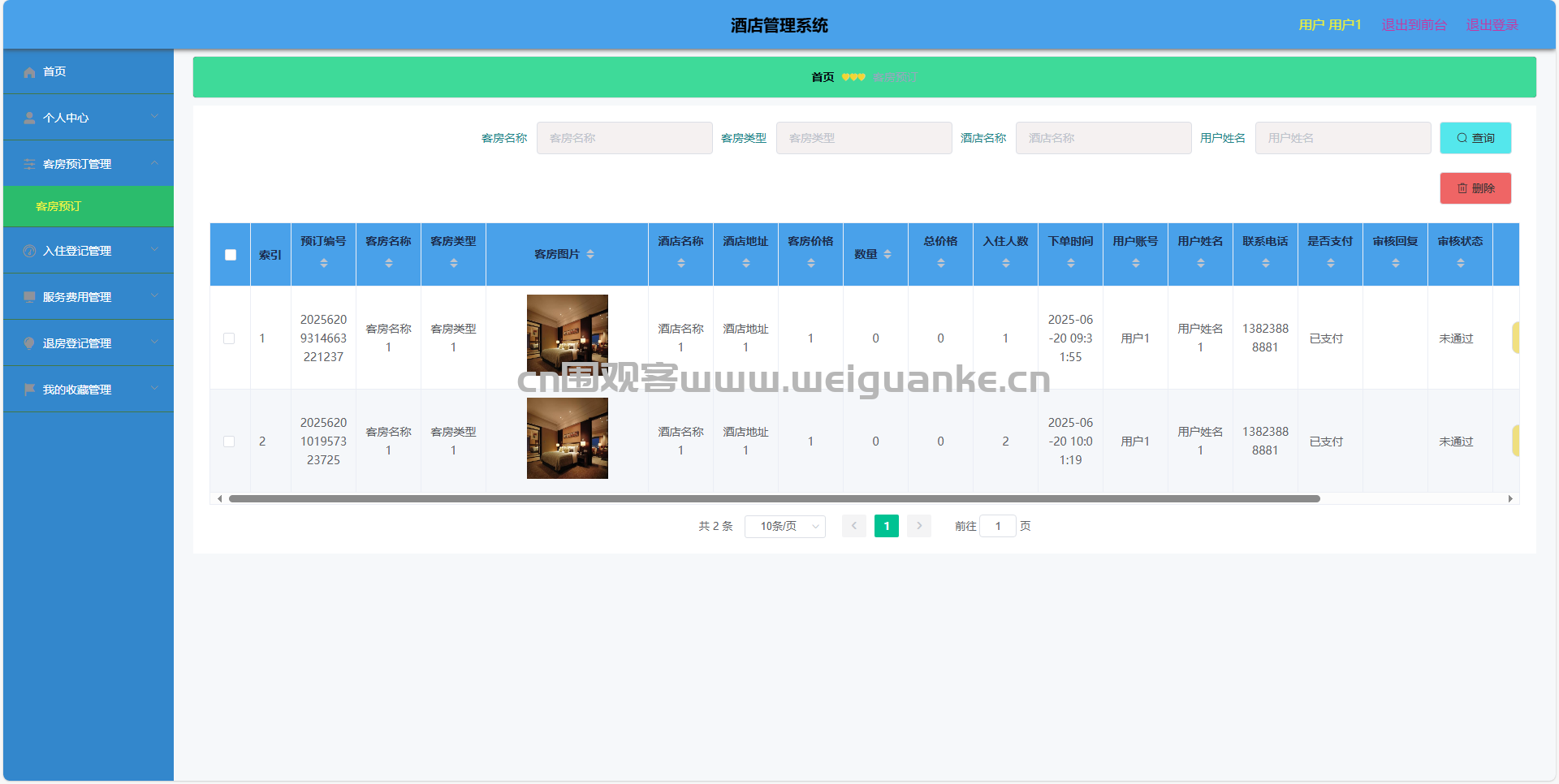Sort by 审核状态 column arrows
The width and height of the screenshot is (1559, 784).
[1461, 263]
